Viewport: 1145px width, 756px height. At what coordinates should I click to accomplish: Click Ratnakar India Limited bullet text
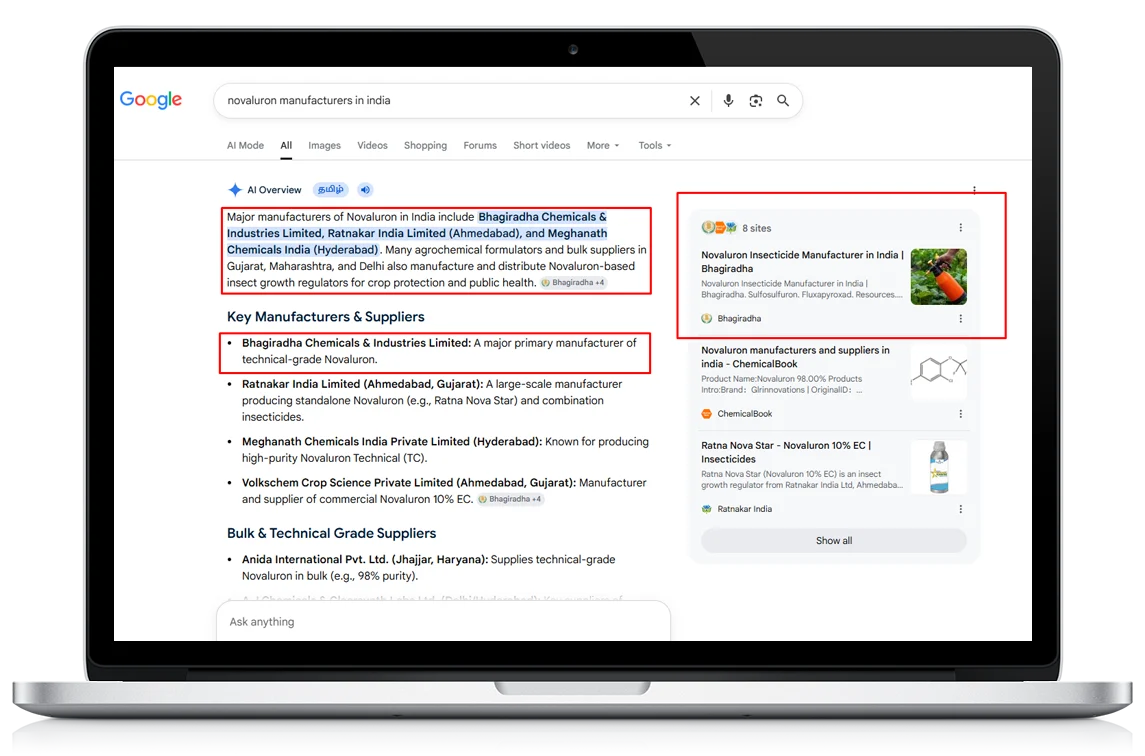[432, 400]
